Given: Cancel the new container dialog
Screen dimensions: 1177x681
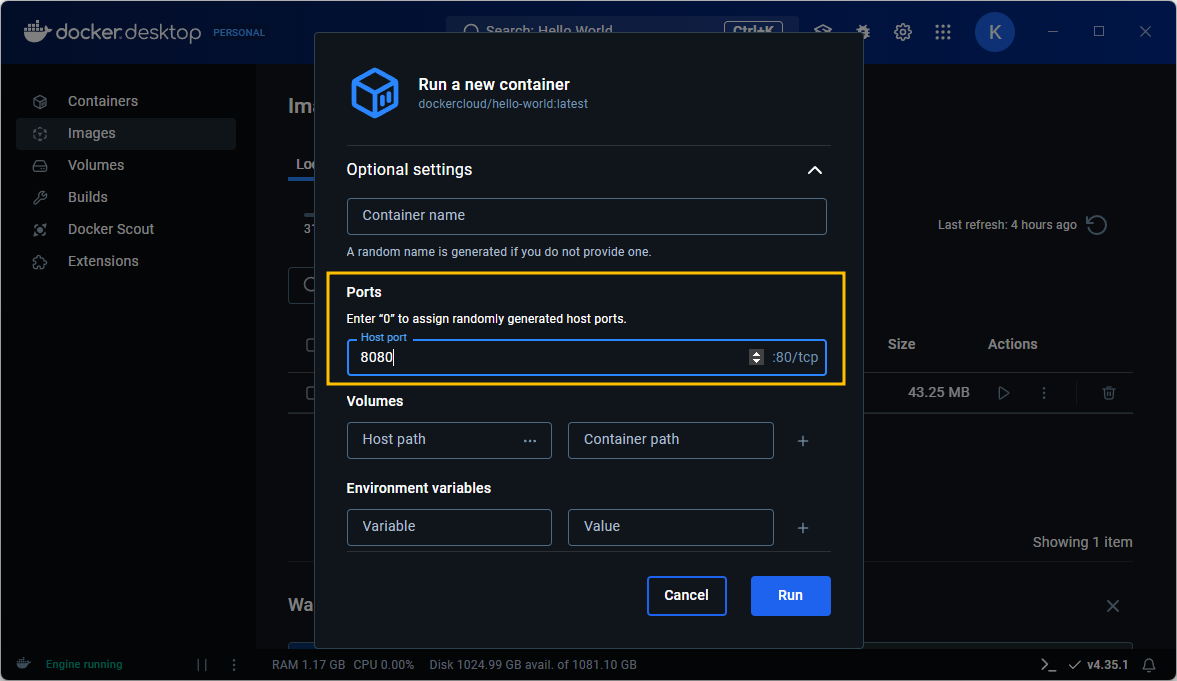Looking at the screenshot, I should (x=686, y=595).
